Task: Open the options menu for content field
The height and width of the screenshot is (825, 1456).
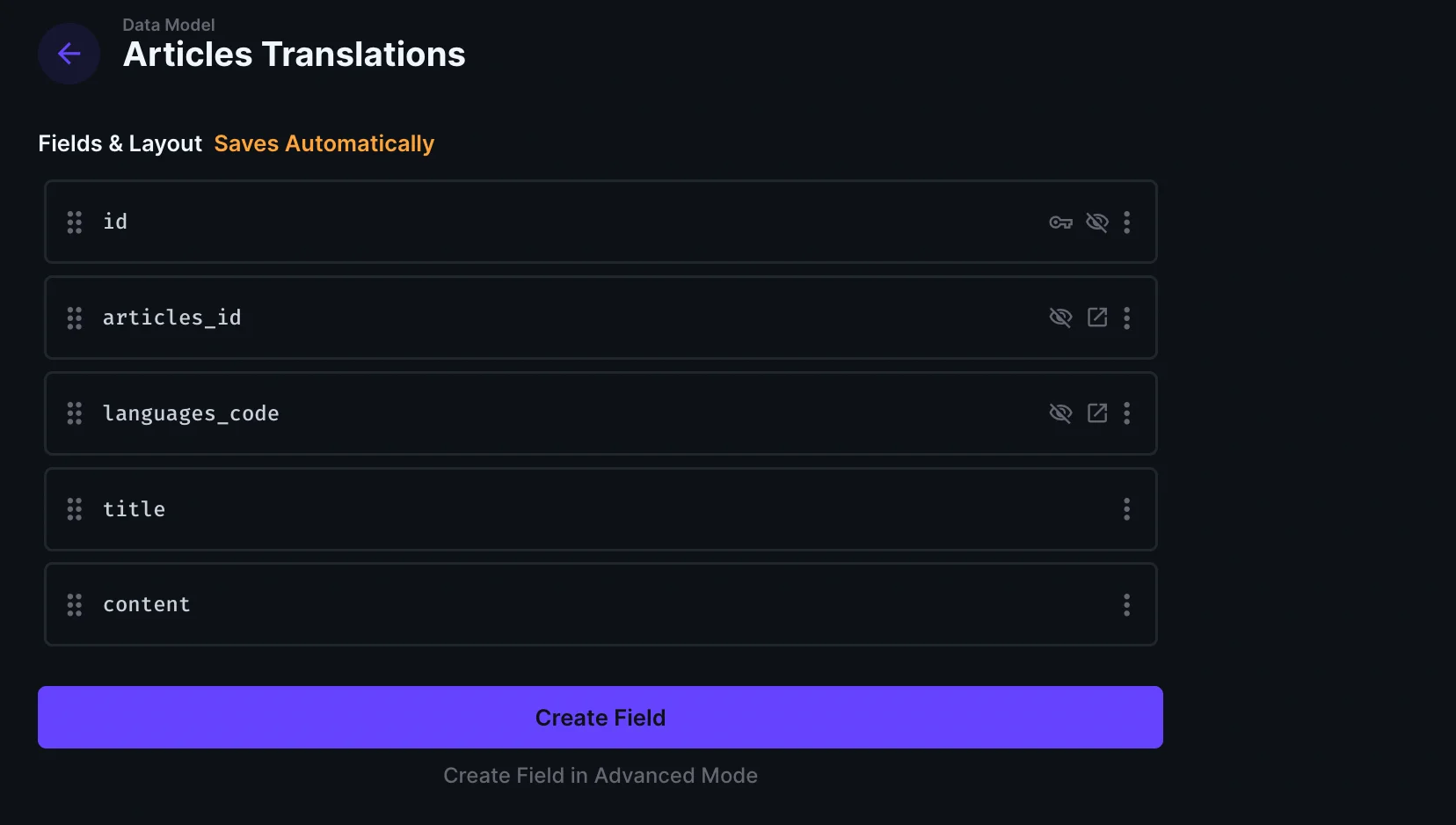Action: click(1126, 605)
